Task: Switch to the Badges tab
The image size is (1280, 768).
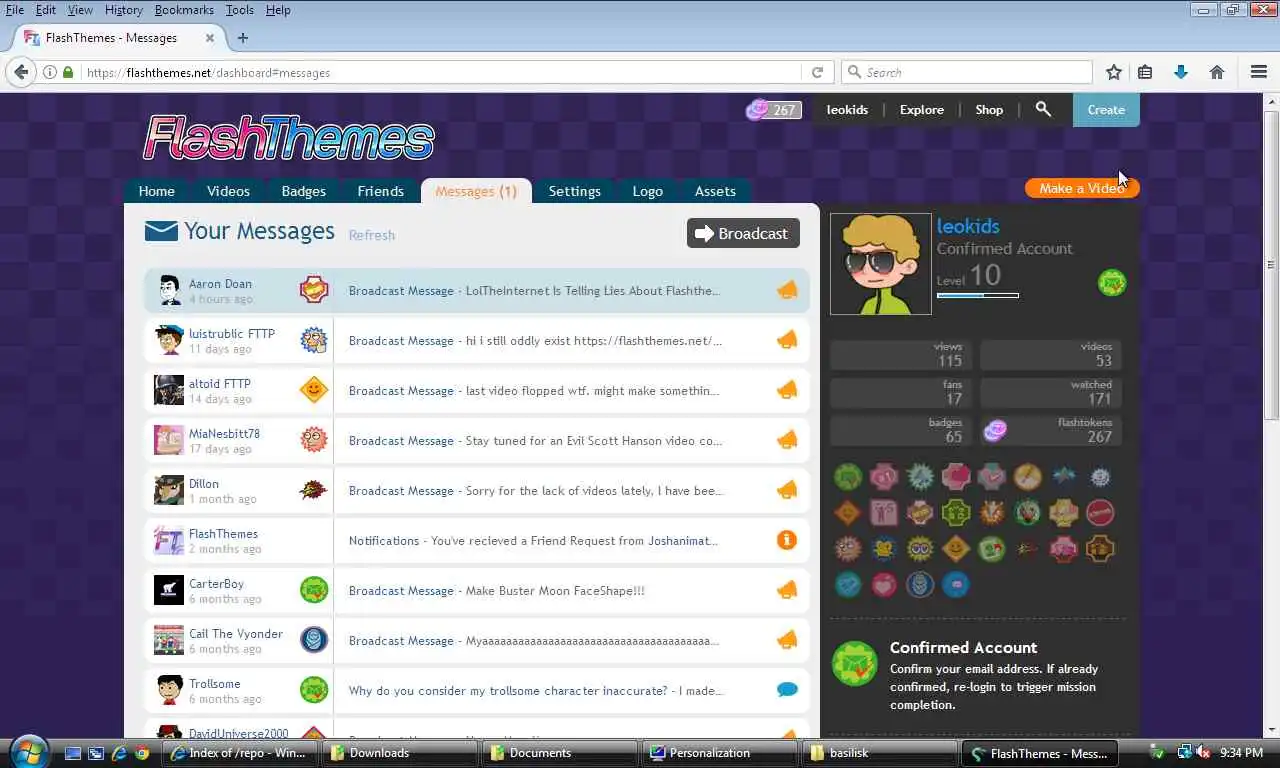Action: coord(304,191)
